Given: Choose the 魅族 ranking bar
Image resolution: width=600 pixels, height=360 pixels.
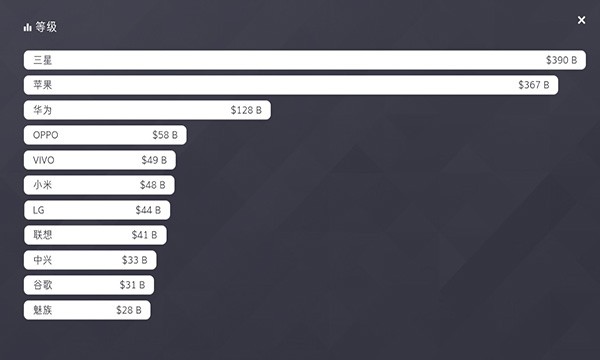Looking at the screenshot, I should pos(87,310).
